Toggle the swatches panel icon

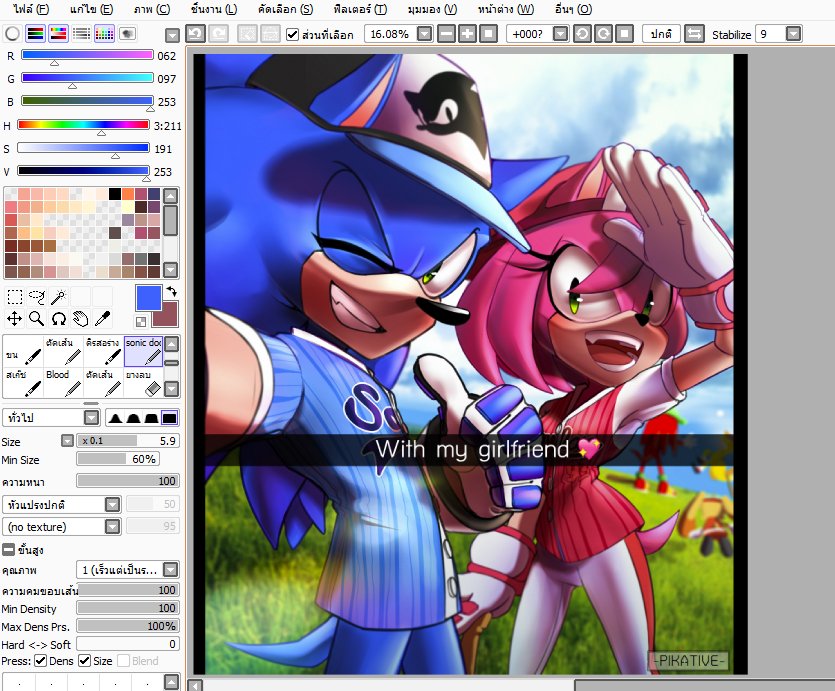click(x=104, y=34)
